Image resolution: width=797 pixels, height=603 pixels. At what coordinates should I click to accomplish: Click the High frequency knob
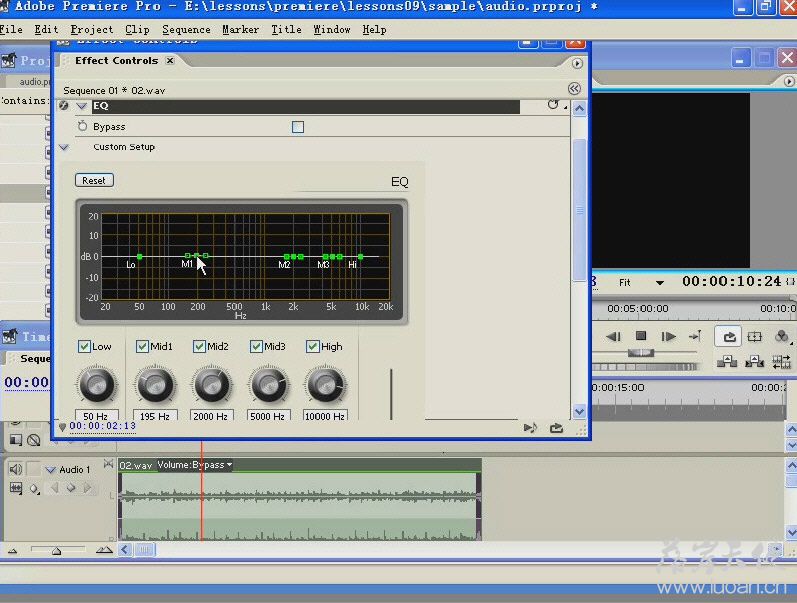(x=325, y=385)
